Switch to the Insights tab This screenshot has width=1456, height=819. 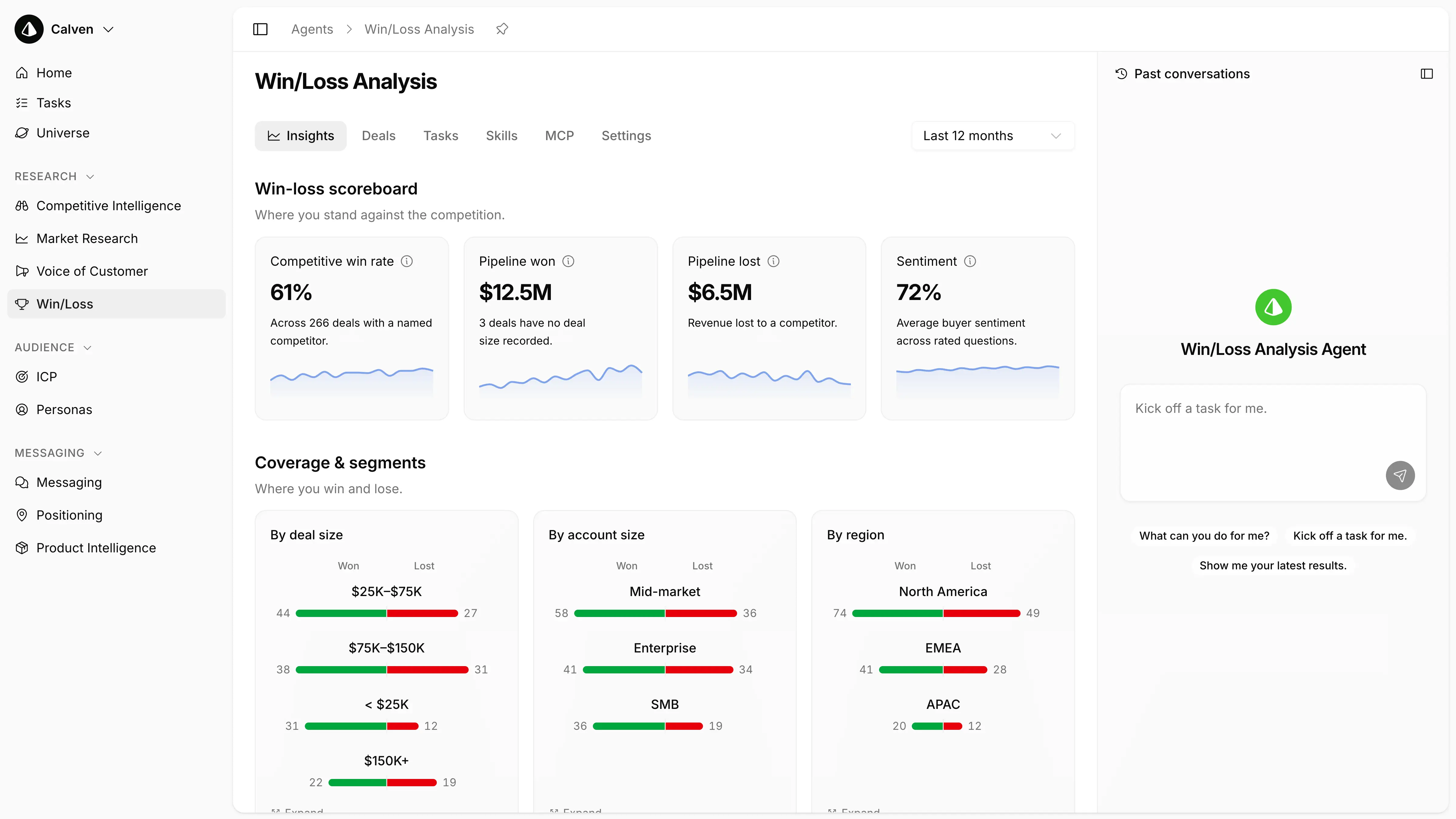tap(300, 136)
